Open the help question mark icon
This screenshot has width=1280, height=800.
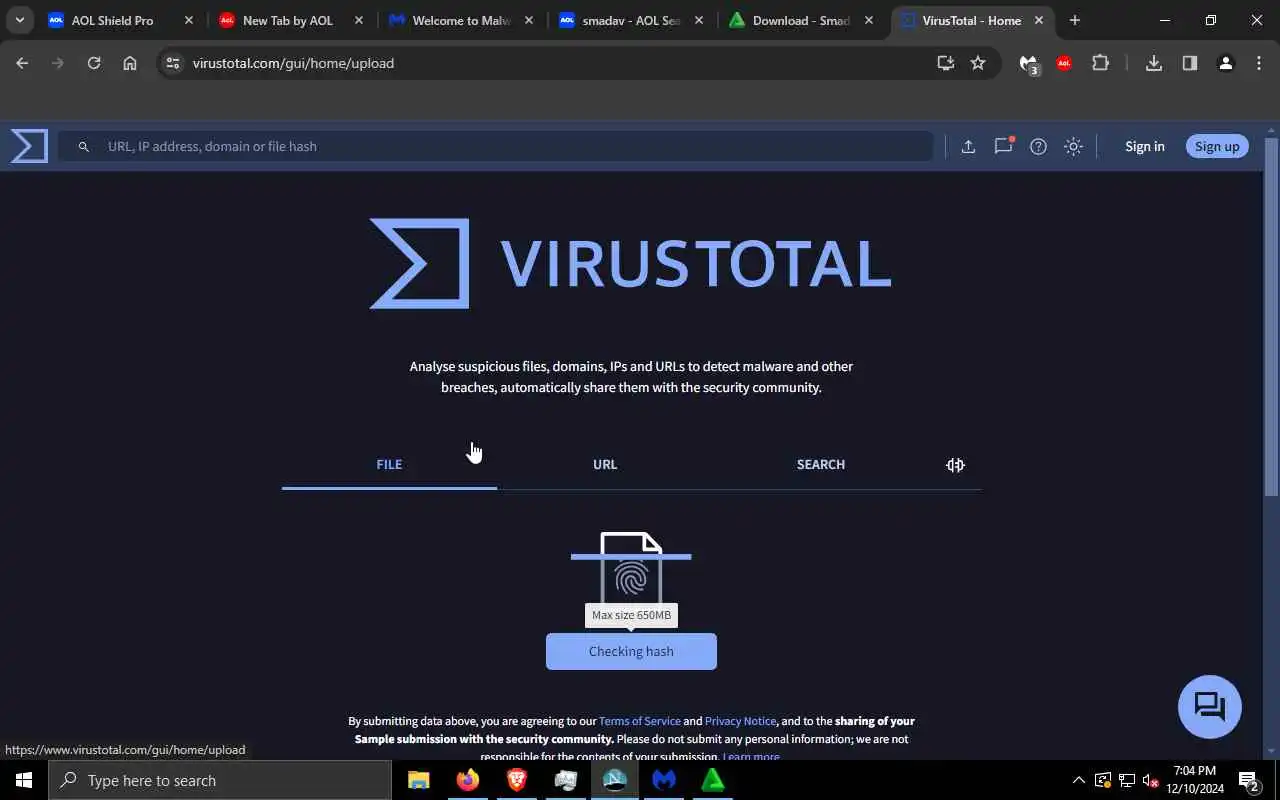pos(1038,146)
